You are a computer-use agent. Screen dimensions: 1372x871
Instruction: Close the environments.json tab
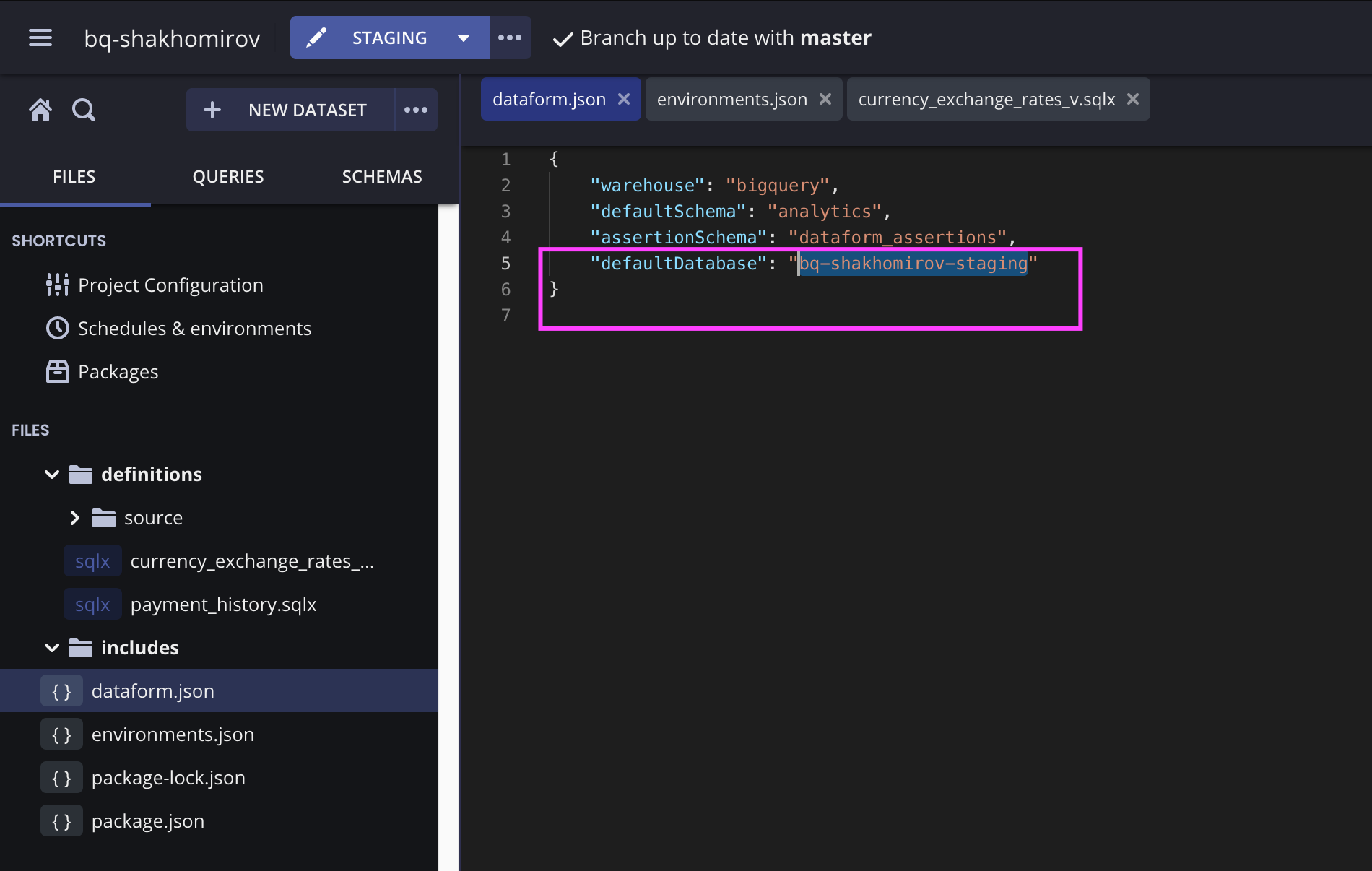point(825,99)
